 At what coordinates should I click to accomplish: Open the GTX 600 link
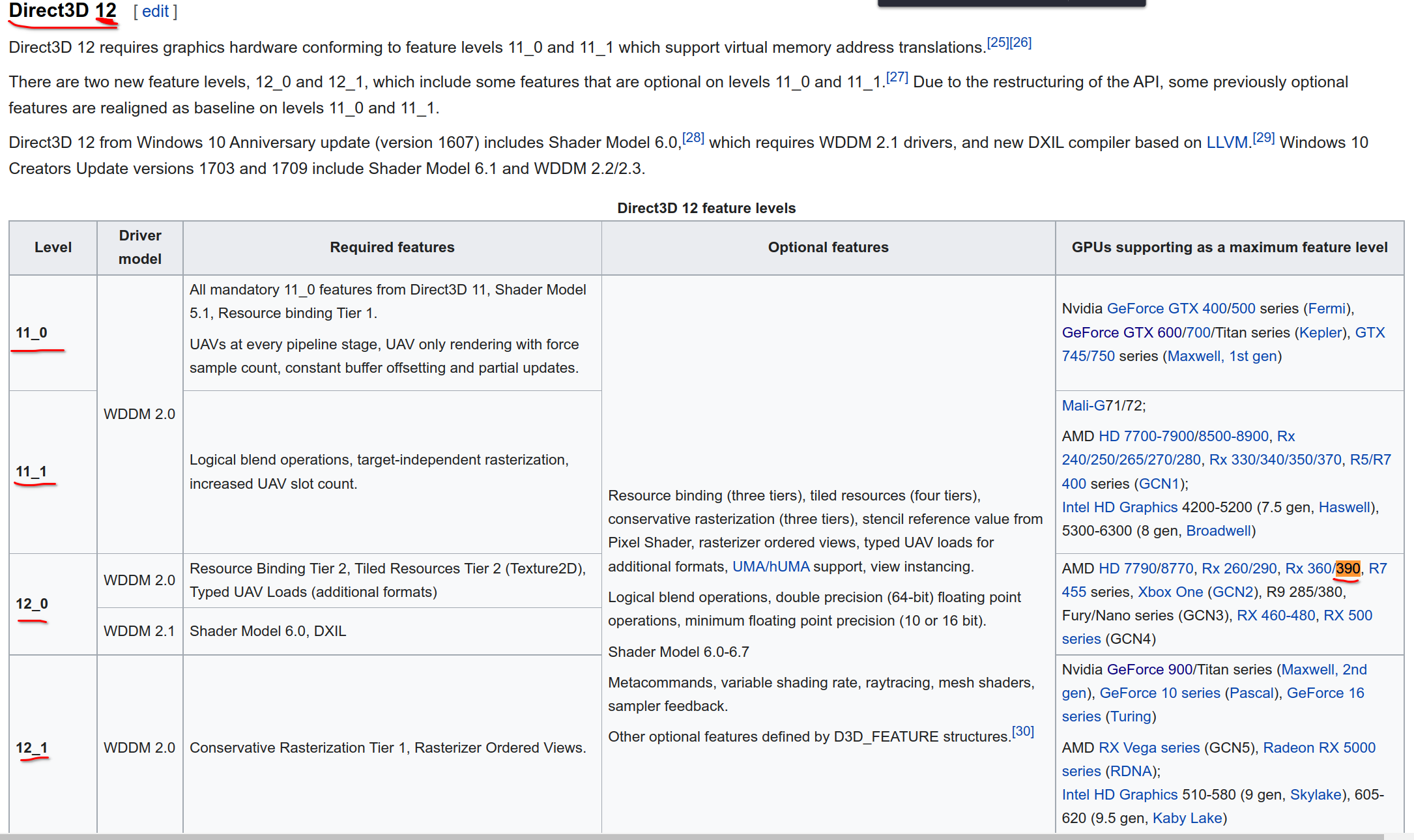[x=1121, y=332]
